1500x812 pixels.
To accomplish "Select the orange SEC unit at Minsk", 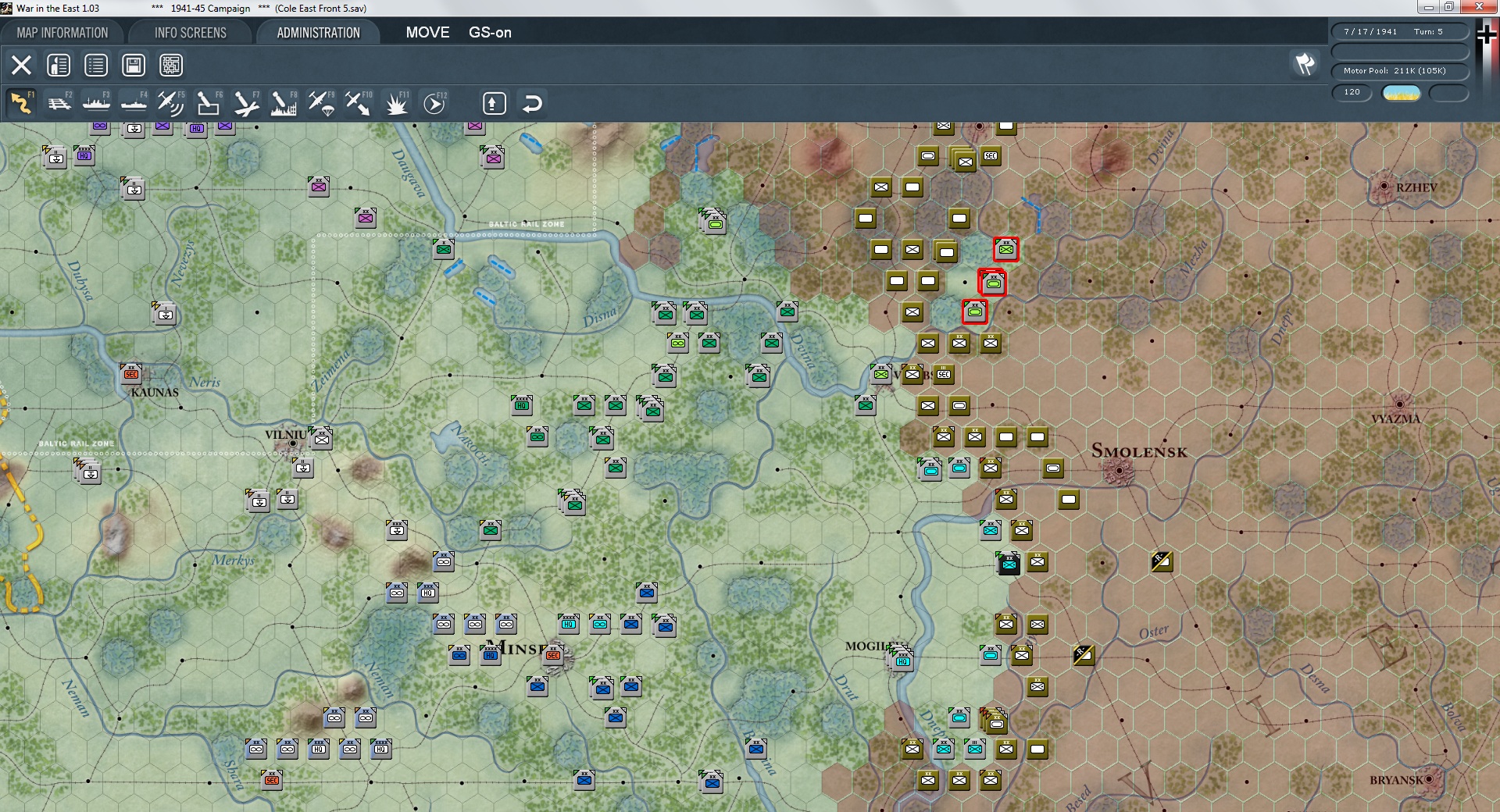I will 554,654.
